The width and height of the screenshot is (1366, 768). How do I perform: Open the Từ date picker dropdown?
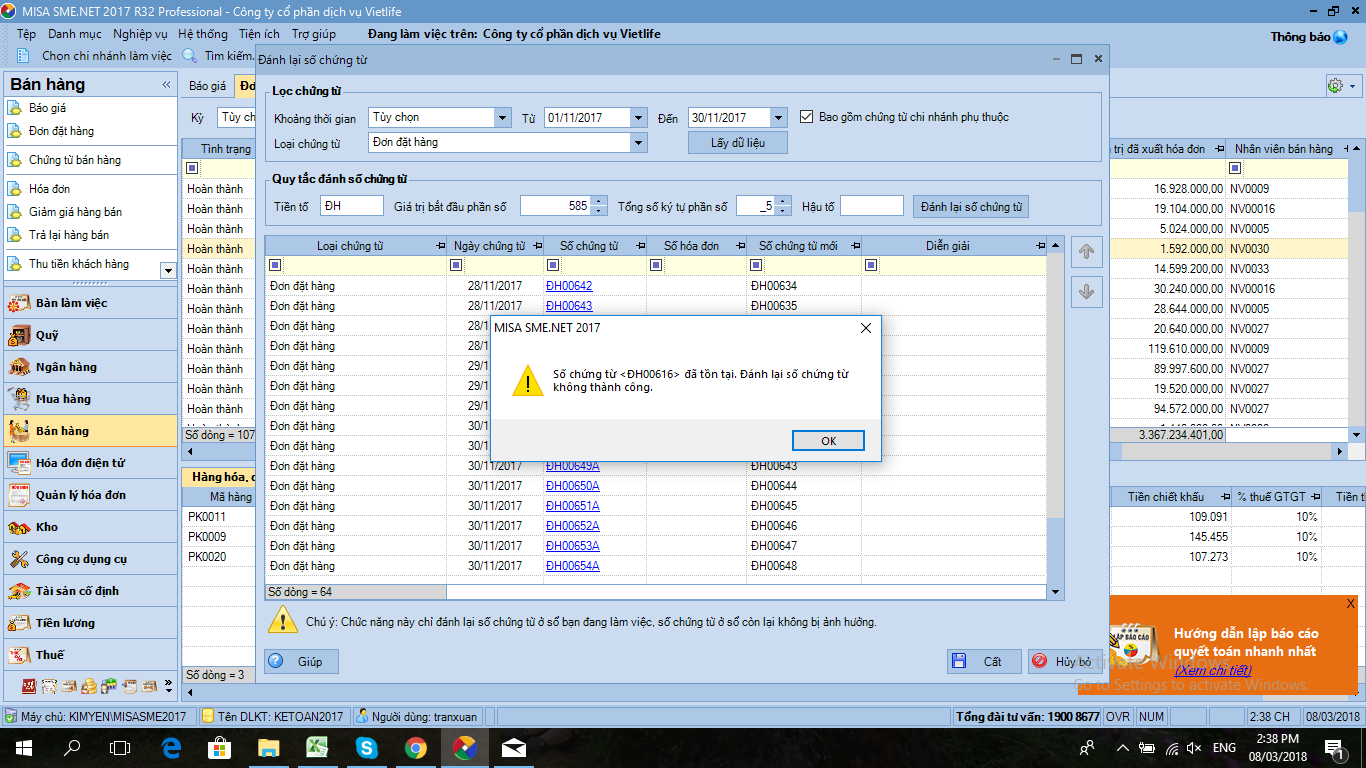[638, 118]
